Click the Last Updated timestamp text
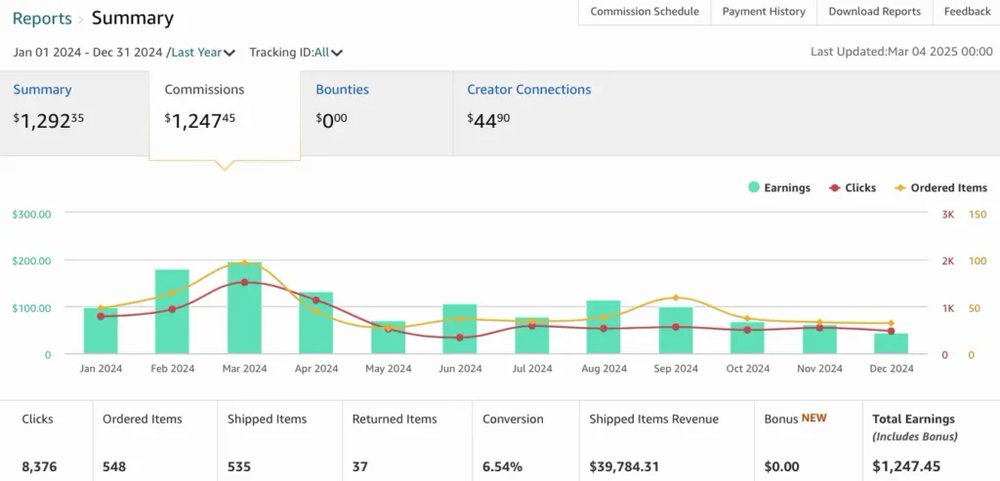The width and height of the screenshot is (1000, 481). (902, 52)
